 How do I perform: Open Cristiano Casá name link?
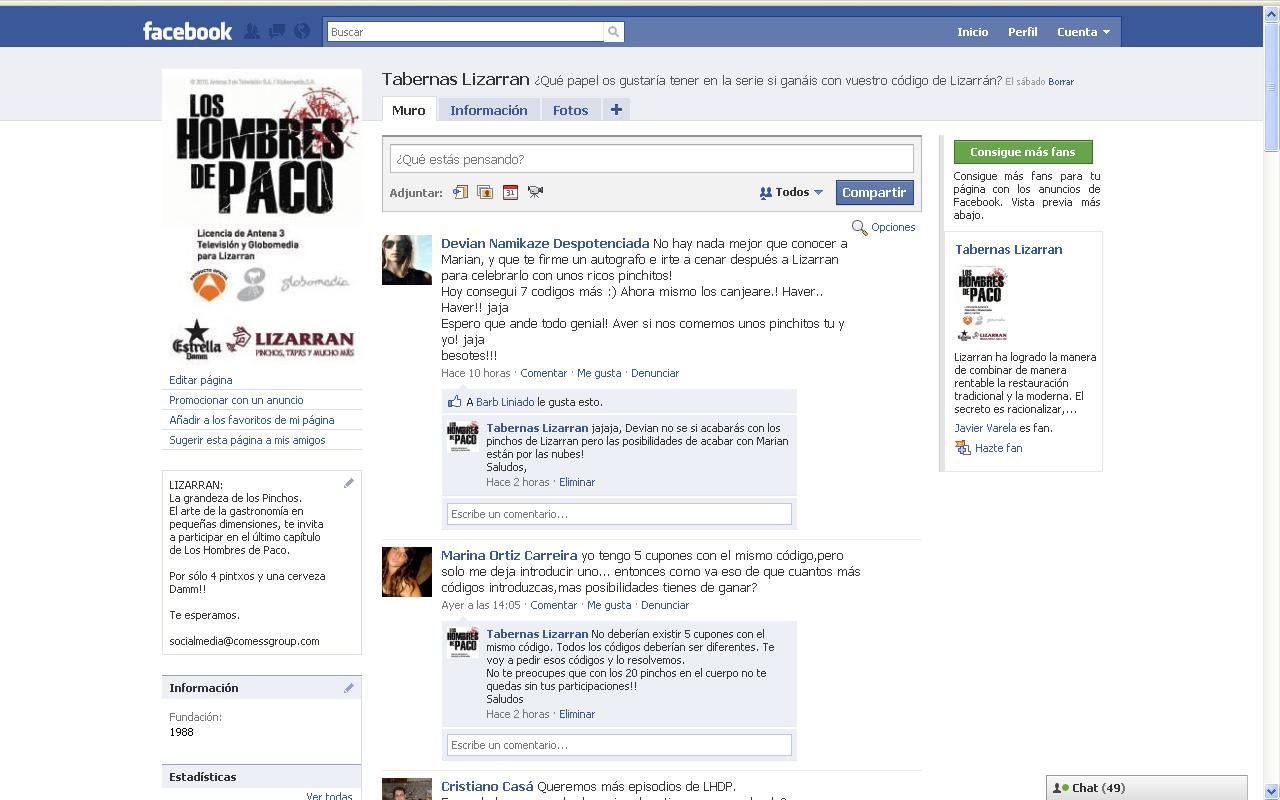tap(487, 787)
